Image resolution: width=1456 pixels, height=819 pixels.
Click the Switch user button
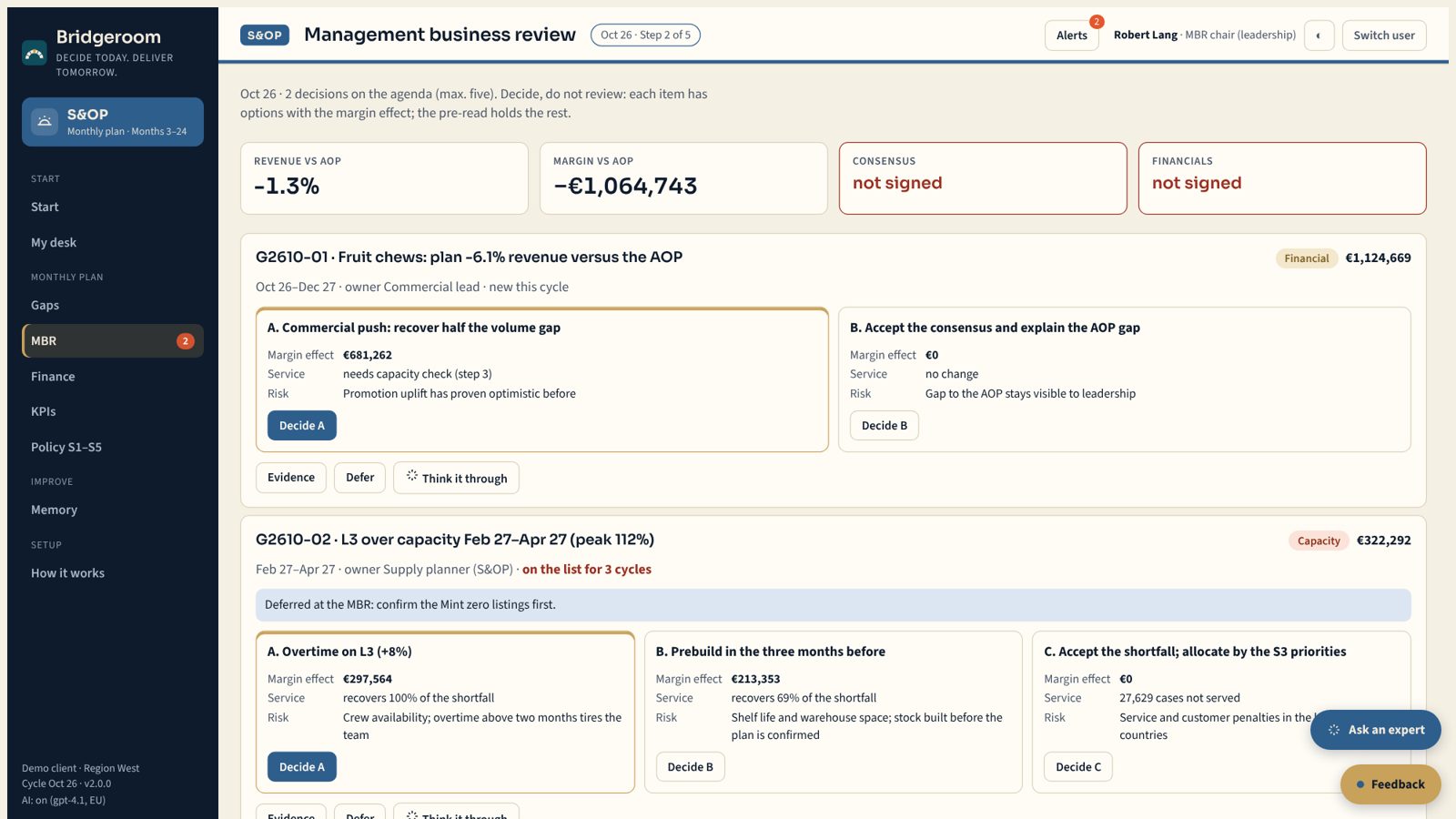click(x=1384, y=35)
